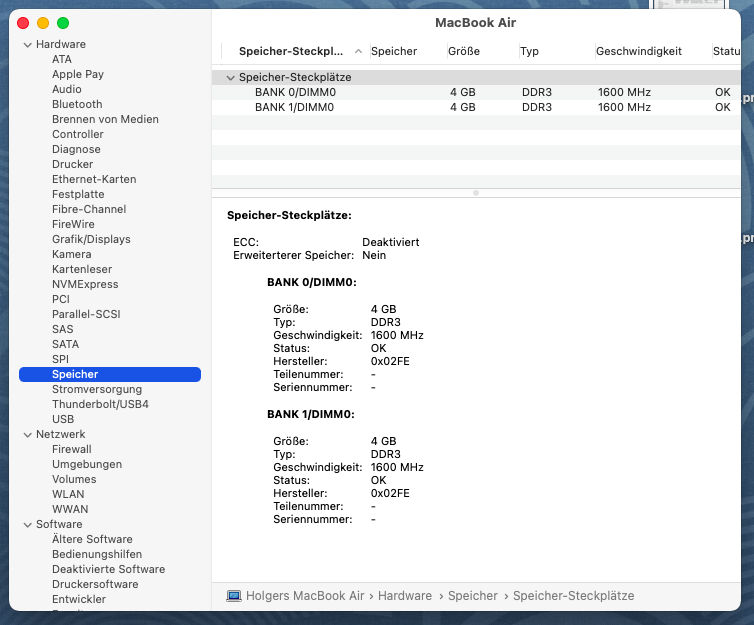This screenshot has height=625, width=754.
Task: Open Audio hardware entry
Action: 67,89
